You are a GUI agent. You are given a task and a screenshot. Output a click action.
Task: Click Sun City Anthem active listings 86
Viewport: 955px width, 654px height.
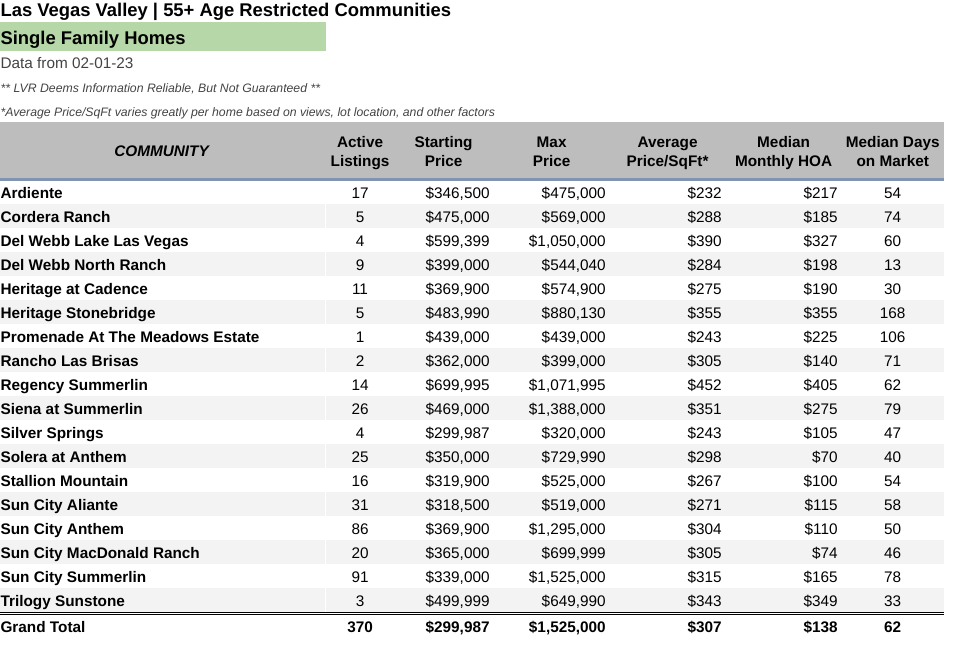[x=359, y=529]
